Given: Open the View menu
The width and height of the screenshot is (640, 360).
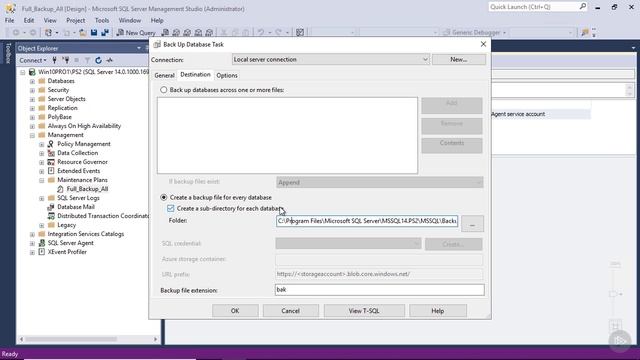Looking at the screenshot, I should pos(50,20).
